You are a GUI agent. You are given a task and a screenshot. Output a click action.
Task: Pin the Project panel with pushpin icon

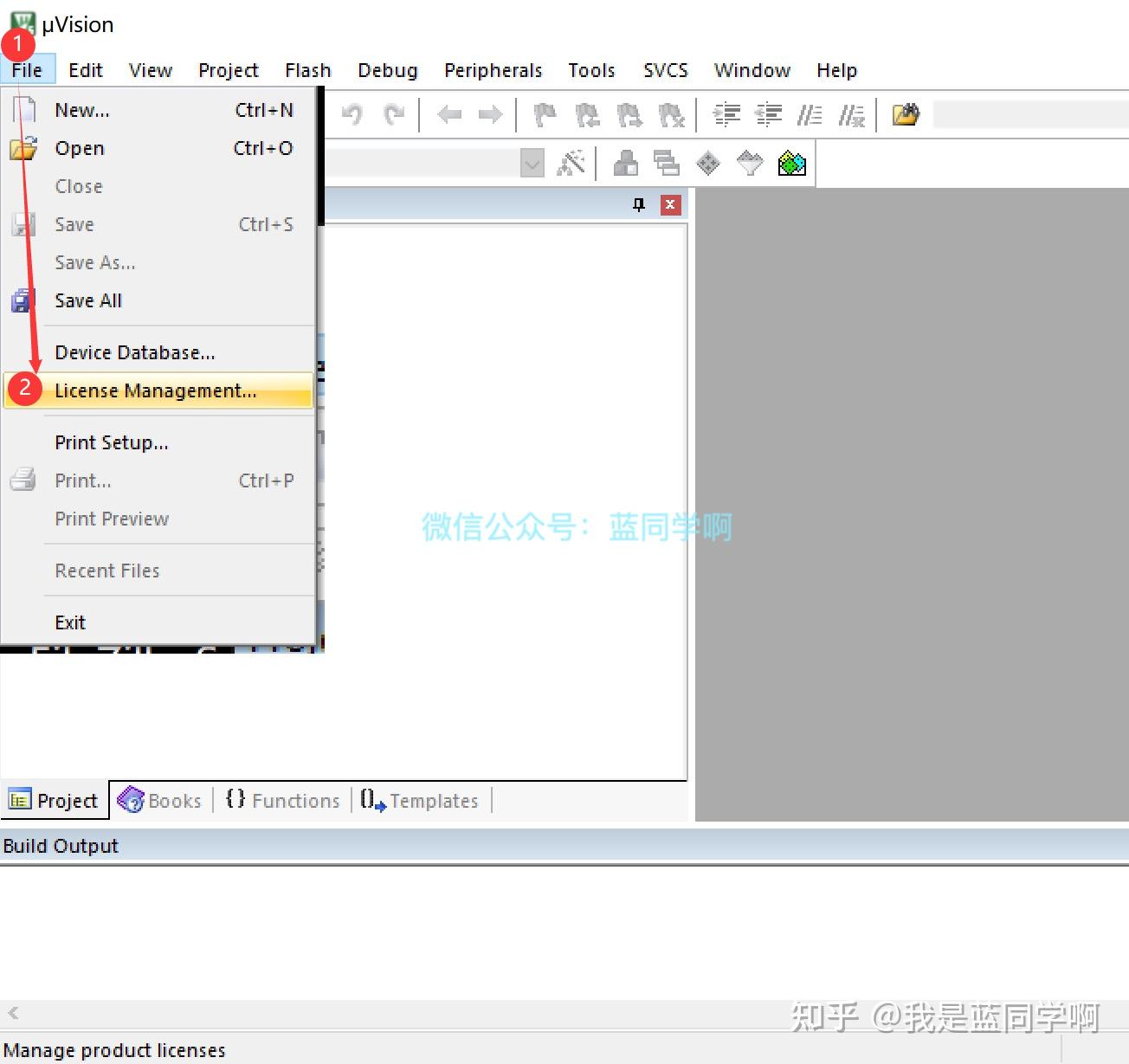coord(639,205)
